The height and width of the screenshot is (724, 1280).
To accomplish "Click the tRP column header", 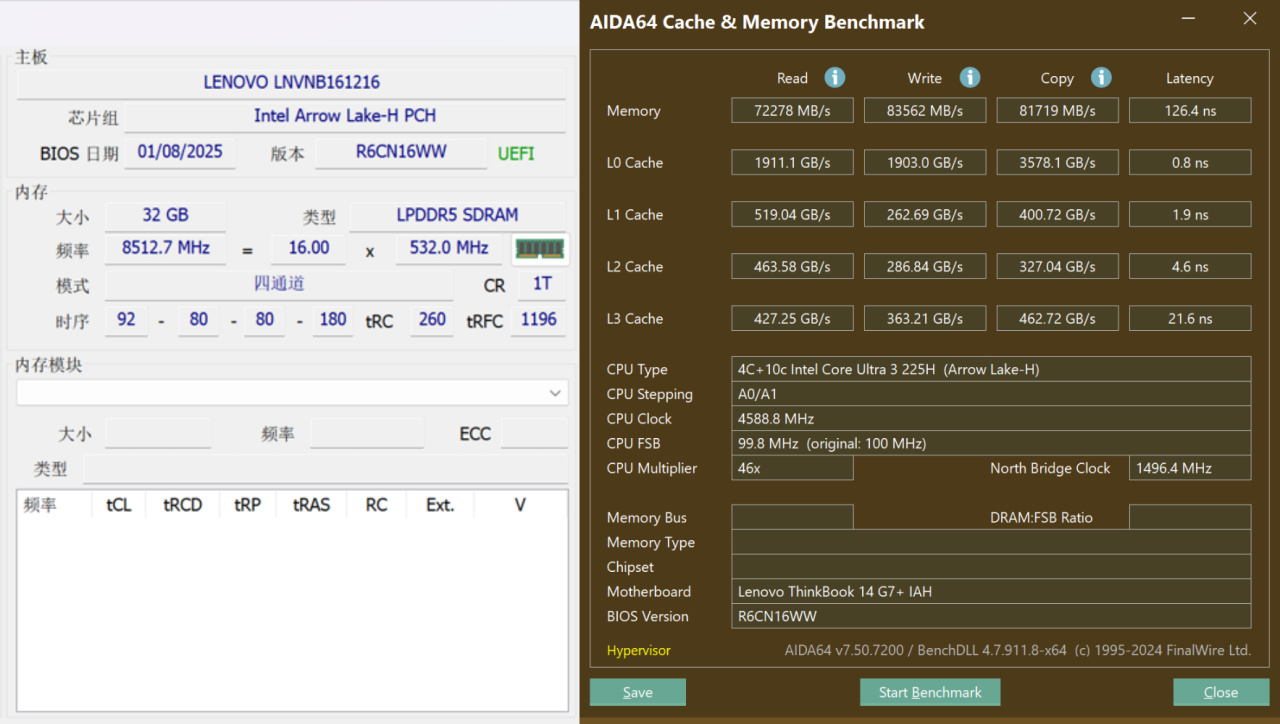I will 247,505.
